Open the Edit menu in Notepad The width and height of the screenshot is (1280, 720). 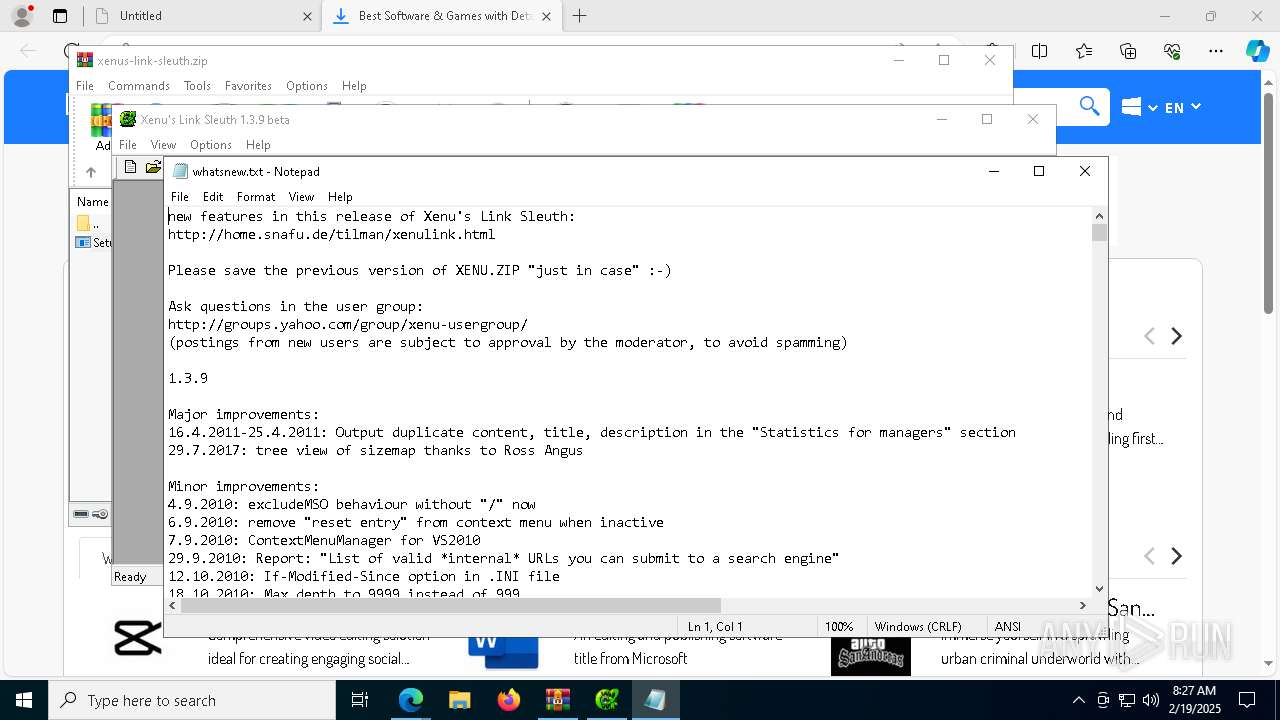pyautogui.click(x=213, y=197)
